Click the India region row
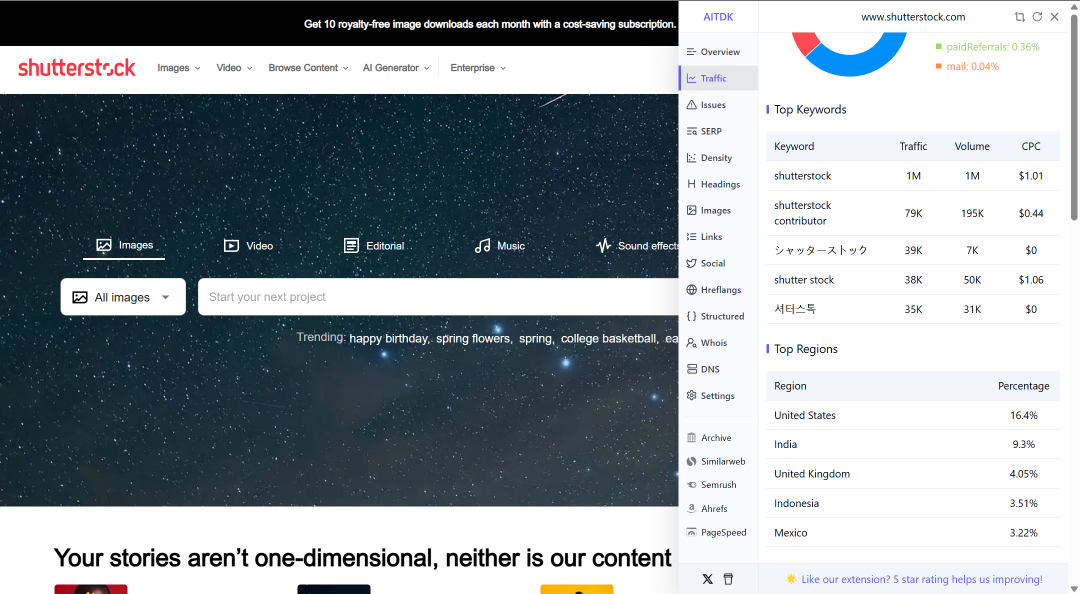Screen dimensions: 1080x594 (913, 444)
